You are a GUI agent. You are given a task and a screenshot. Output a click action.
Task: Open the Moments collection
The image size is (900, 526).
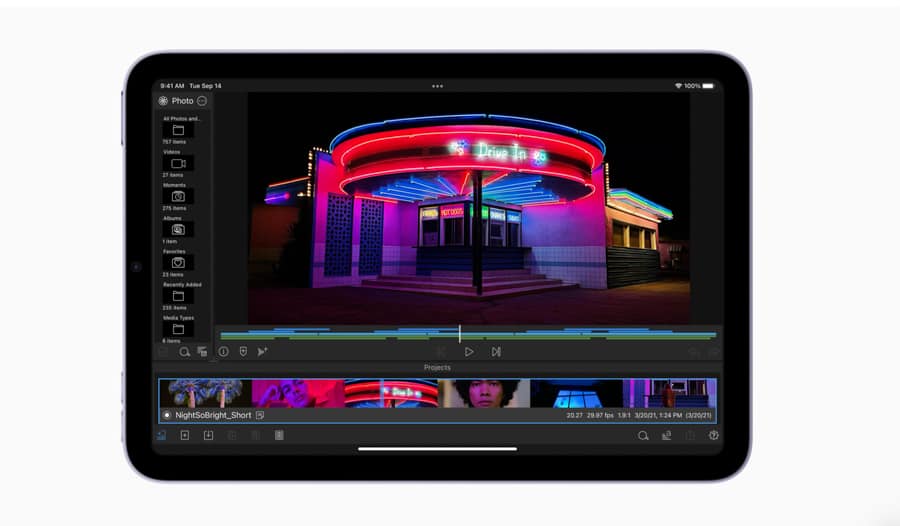(x=178, y=196)
